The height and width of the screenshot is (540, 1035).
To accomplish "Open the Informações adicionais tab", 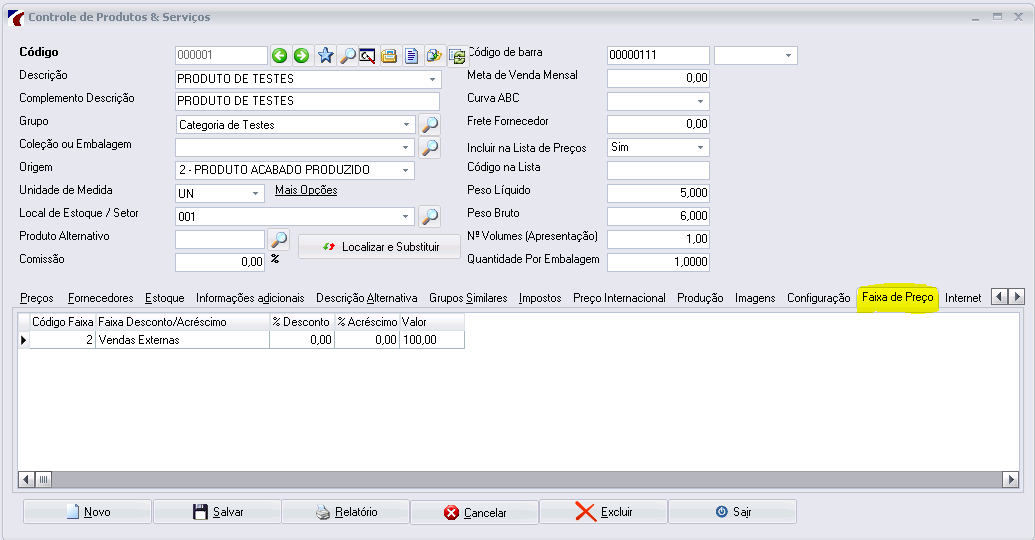I will click(x=250, y=298).
